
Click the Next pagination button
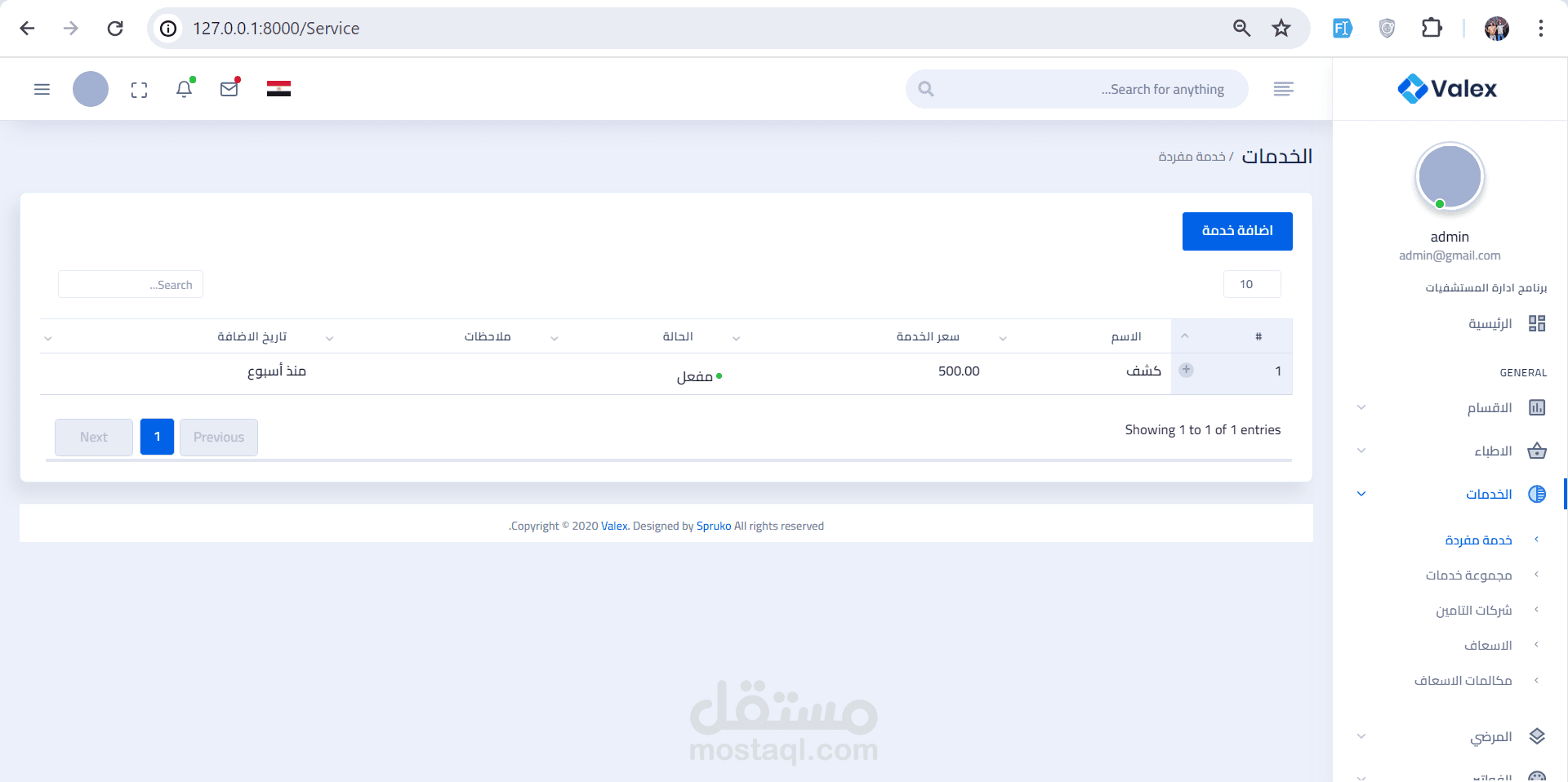[94, 437]
